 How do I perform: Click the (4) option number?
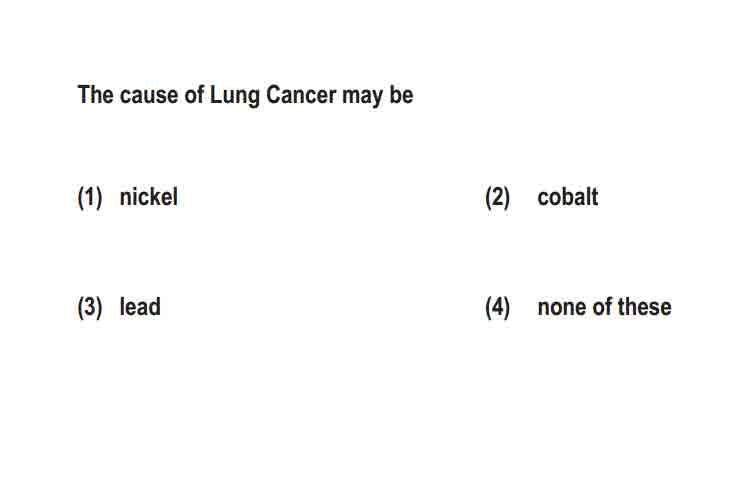pyautogui.click(x=497, y=307)
